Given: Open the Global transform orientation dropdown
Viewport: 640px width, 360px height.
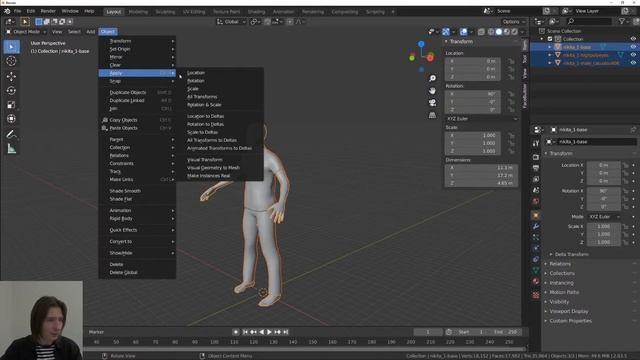Looking at the screenshot, I should click(x=231, y=22).
